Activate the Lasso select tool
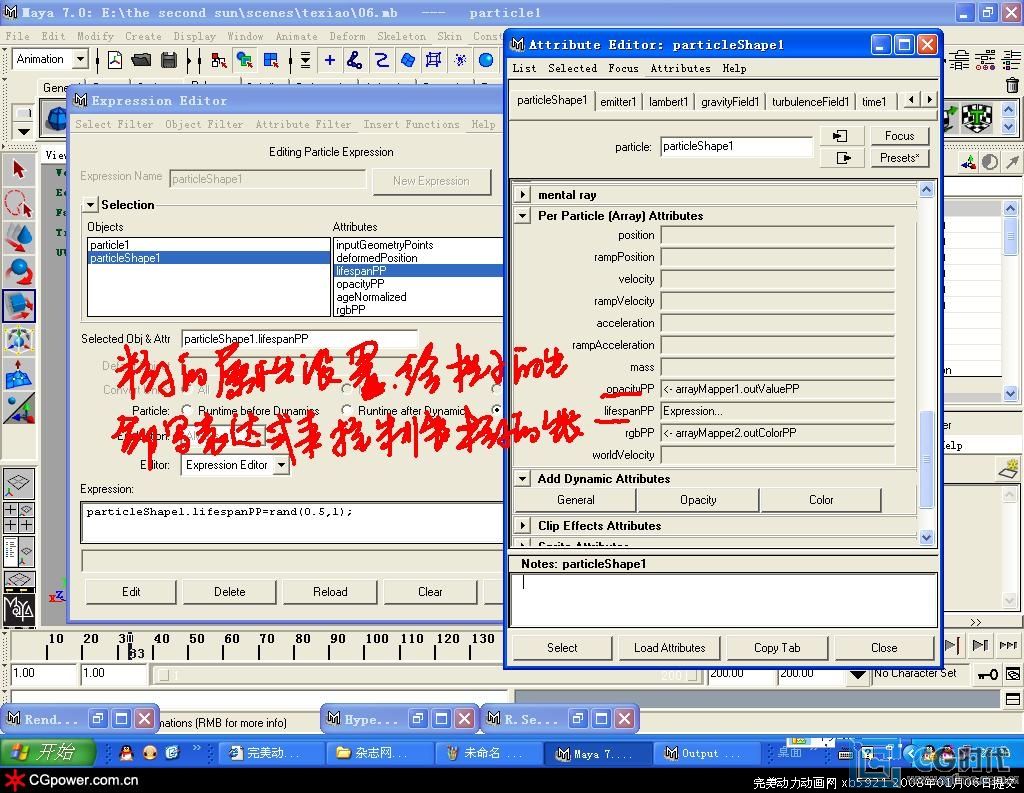 click(19, 204)
